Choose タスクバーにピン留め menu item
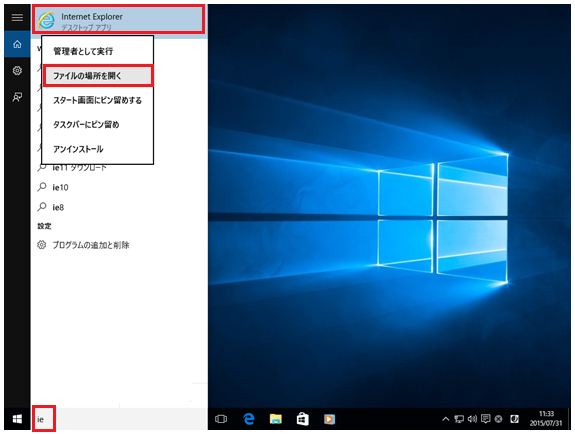Viewport: 575px width, 434px height. pos(97,125)
